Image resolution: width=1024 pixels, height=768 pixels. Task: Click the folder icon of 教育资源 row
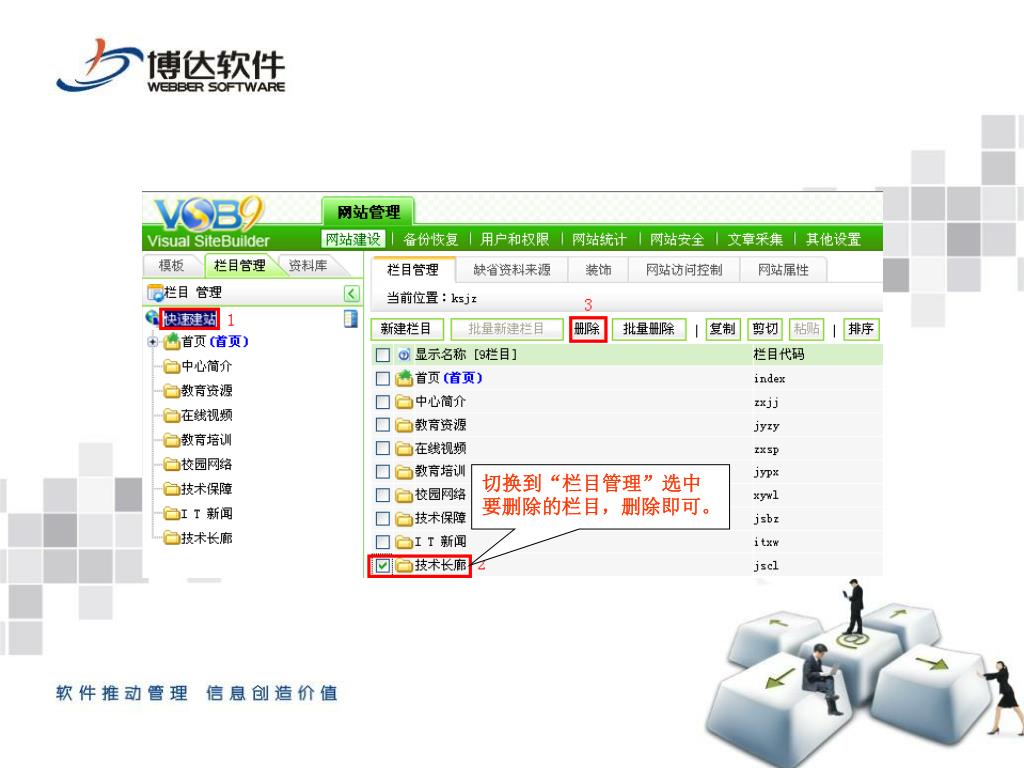(404, 425)
